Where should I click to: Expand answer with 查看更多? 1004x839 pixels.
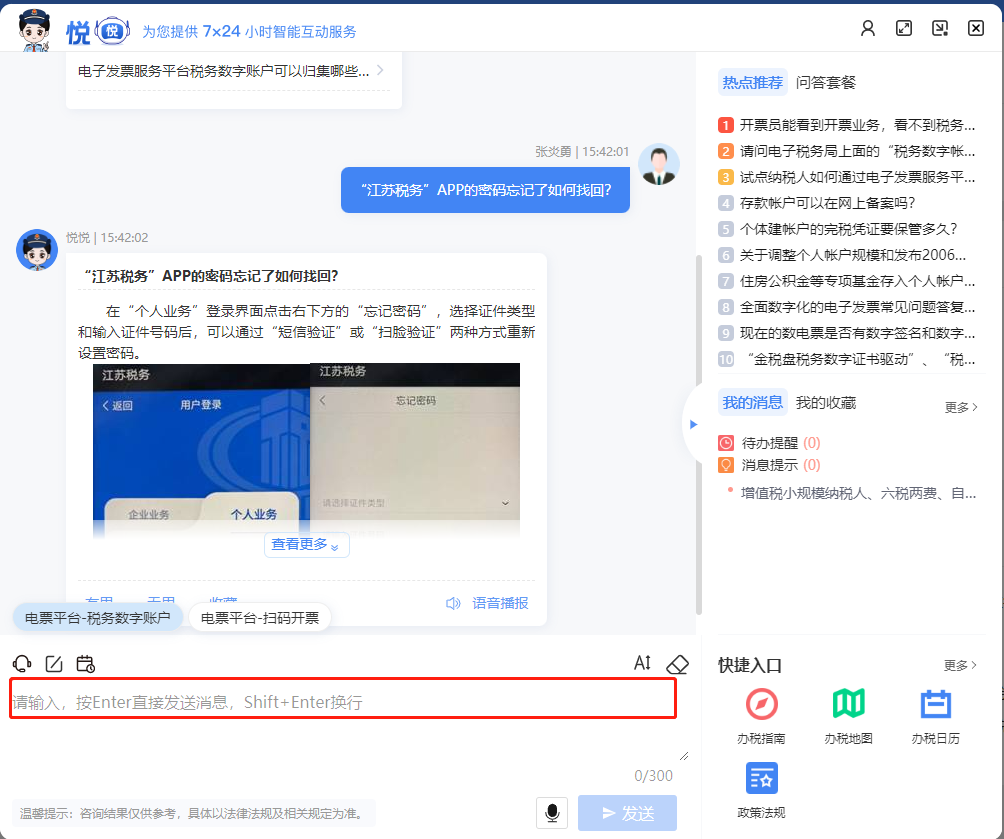(x=306, y=544)
